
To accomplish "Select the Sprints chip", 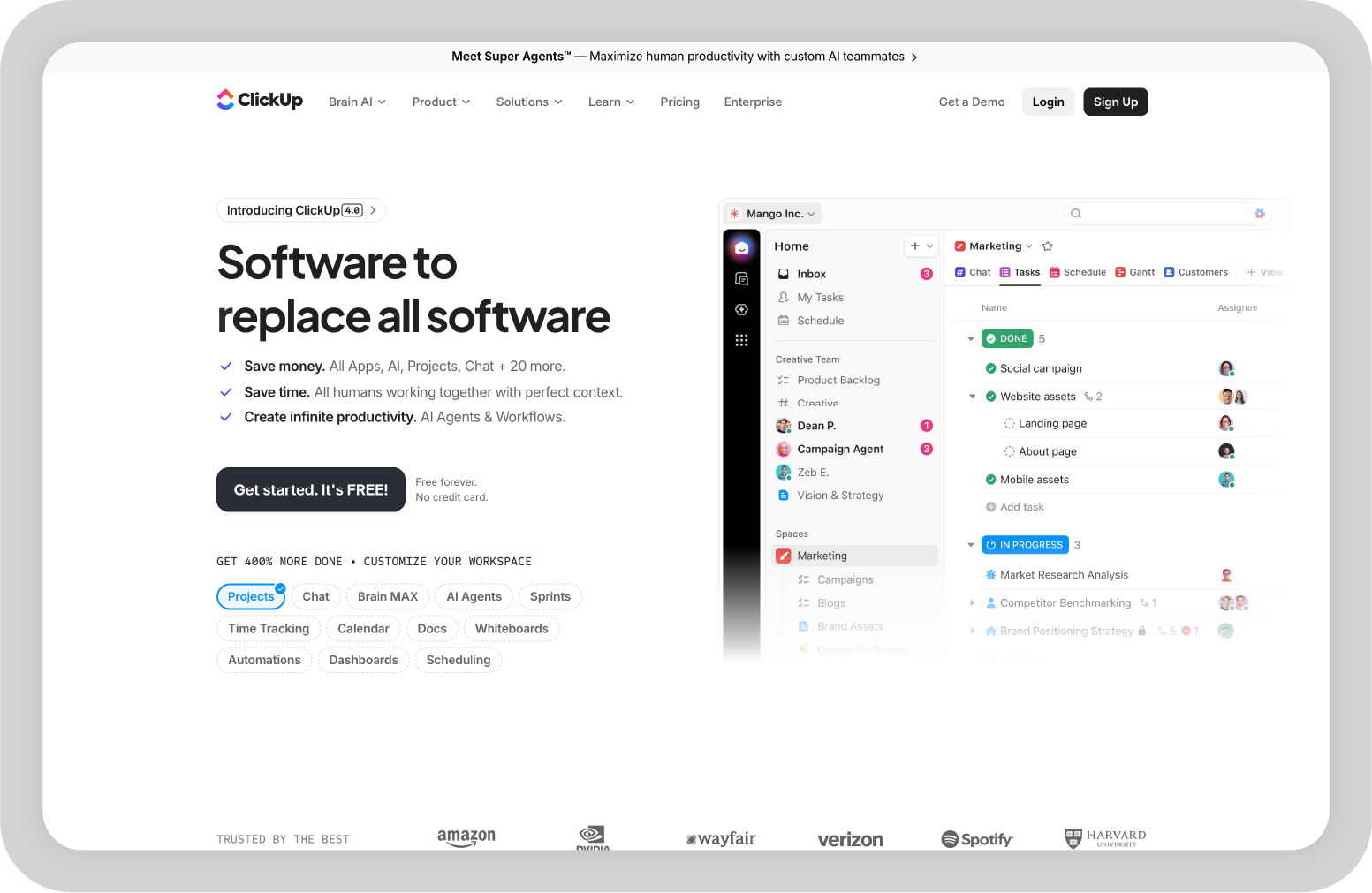I will coord(550,597).
